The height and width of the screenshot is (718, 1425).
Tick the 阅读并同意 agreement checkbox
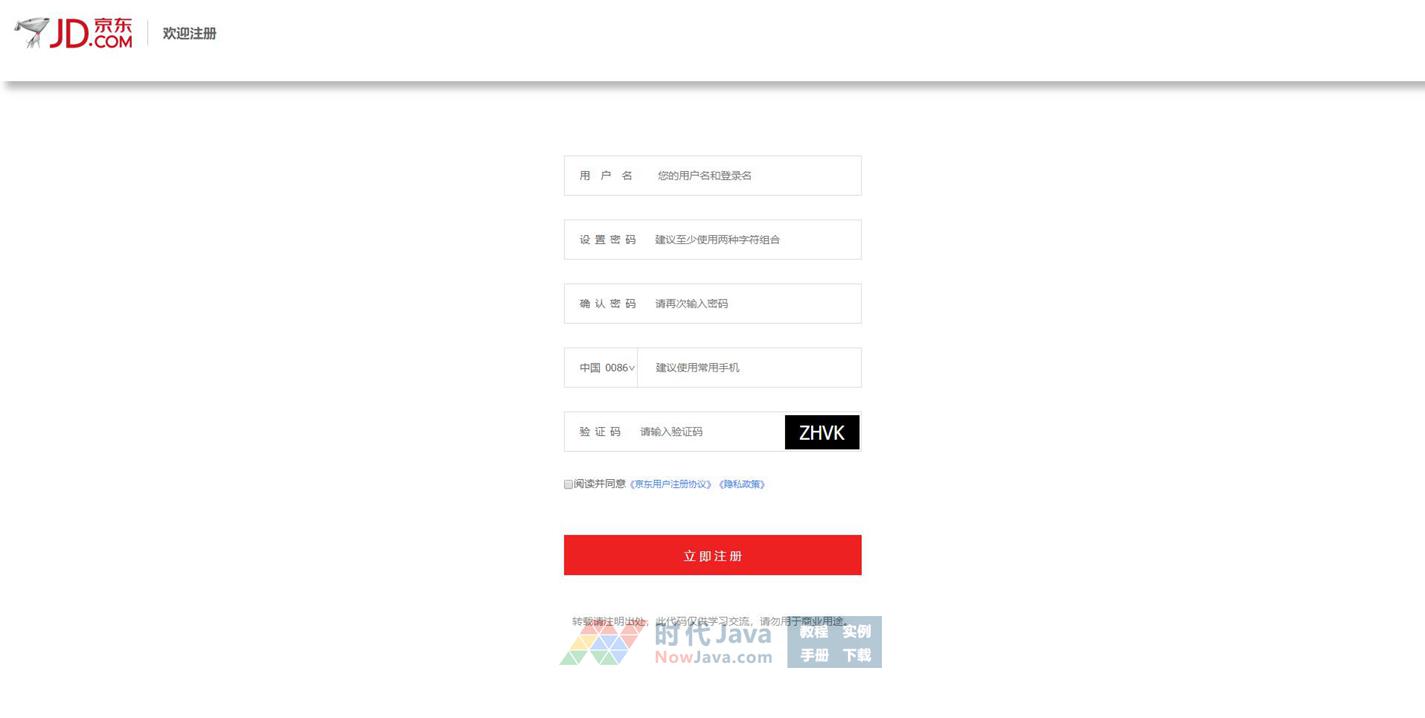[568, 484]
